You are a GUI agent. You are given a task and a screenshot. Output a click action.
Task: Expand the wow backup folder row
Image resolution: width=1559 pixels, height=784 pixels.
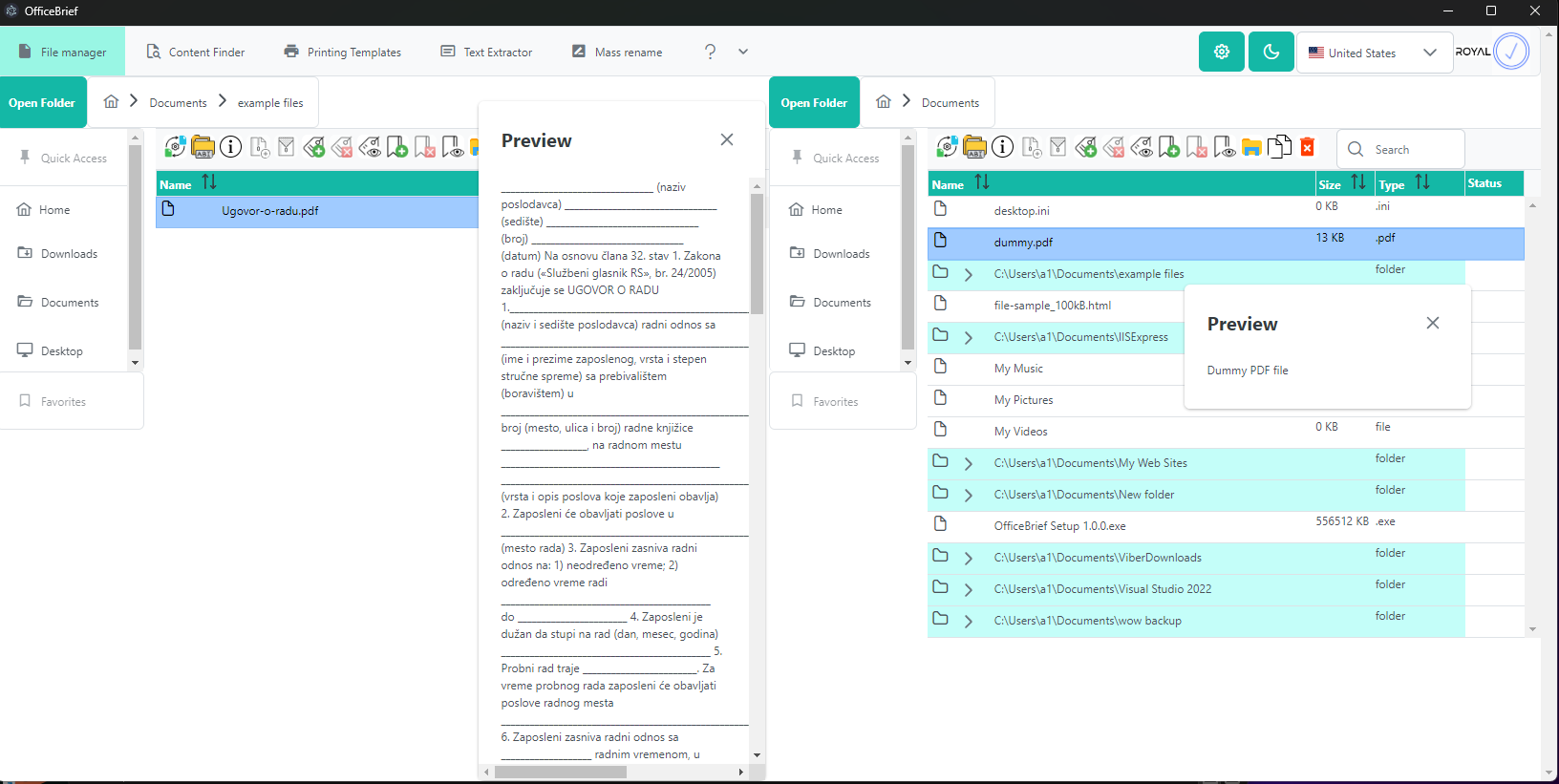coord(969,622)
